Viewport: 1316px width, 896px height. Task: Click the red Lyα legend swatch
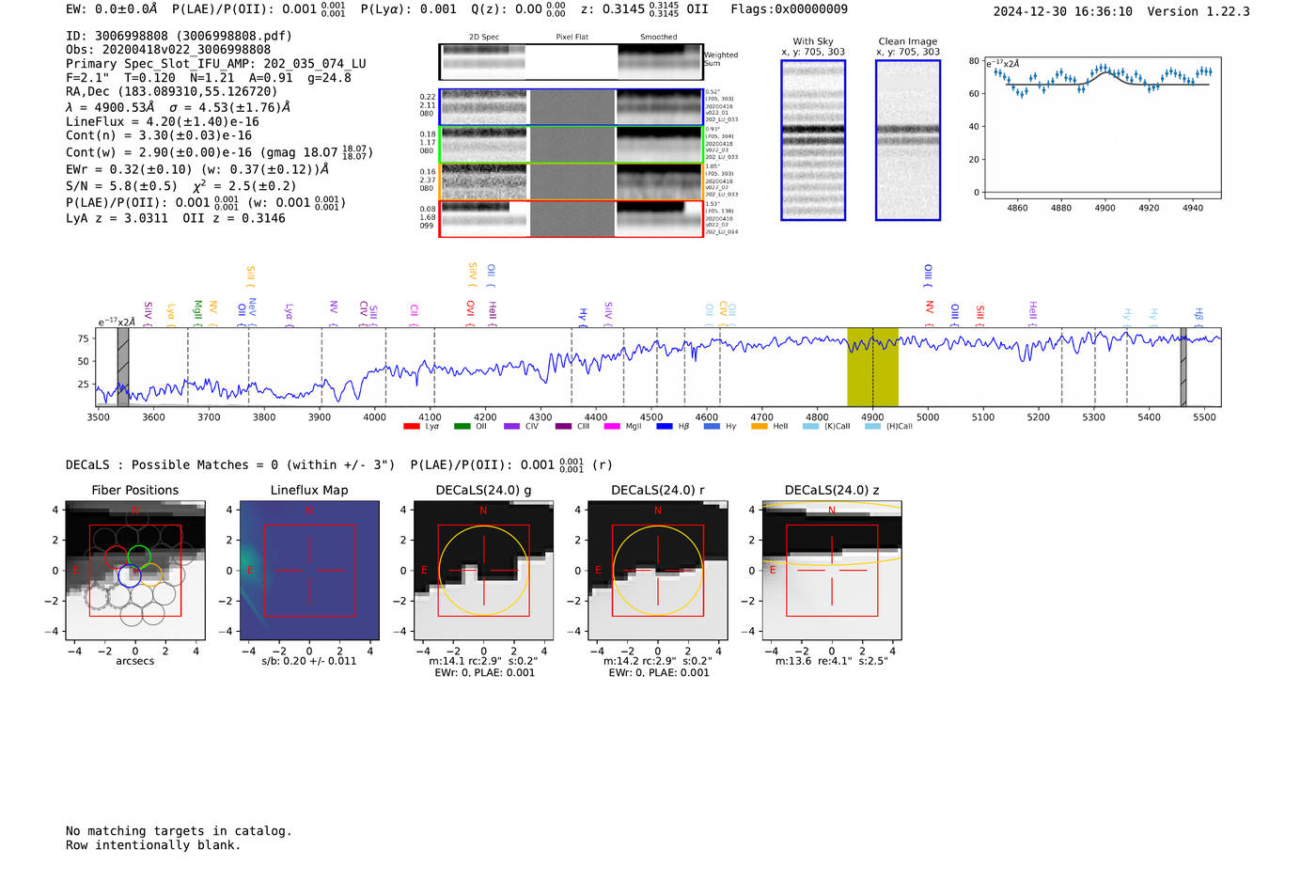[x=411, y=427]
